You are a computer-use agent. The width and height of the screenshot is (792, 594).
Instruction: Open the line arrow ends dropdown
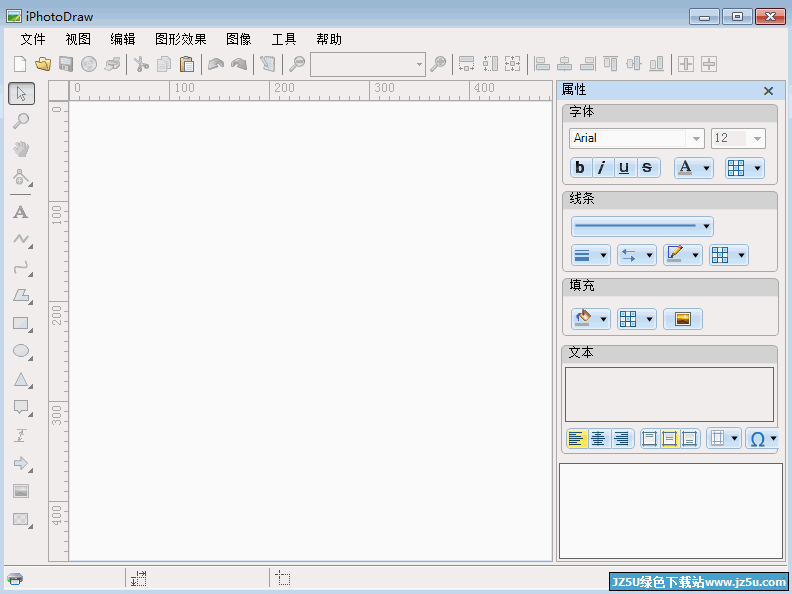[x=636, y=256]
